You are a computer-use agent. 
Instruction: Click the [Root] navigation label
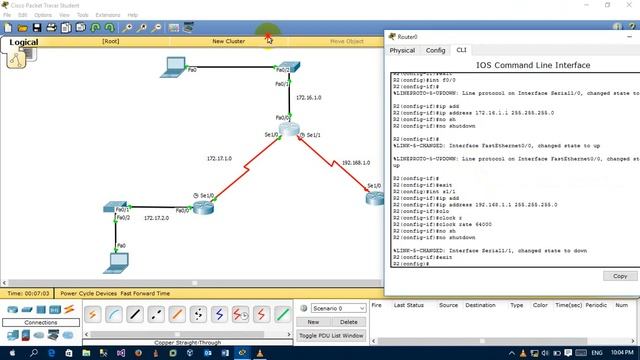pyautogui.click(x=111, y=41)
